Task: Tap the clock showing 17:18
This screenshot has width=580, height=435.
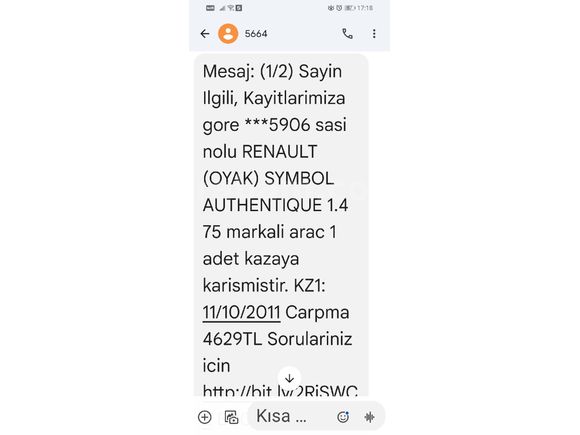Action: (x=365, y=8)
